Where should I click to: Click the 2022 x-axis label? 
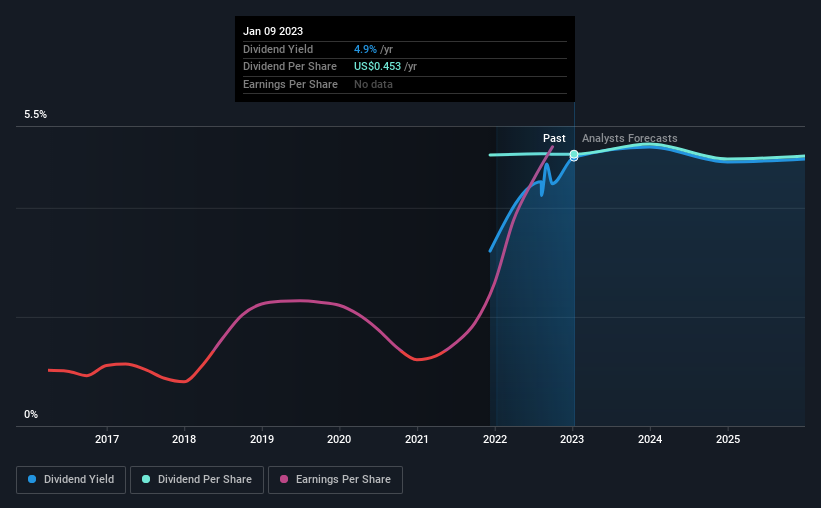click(x=495, y=439)
